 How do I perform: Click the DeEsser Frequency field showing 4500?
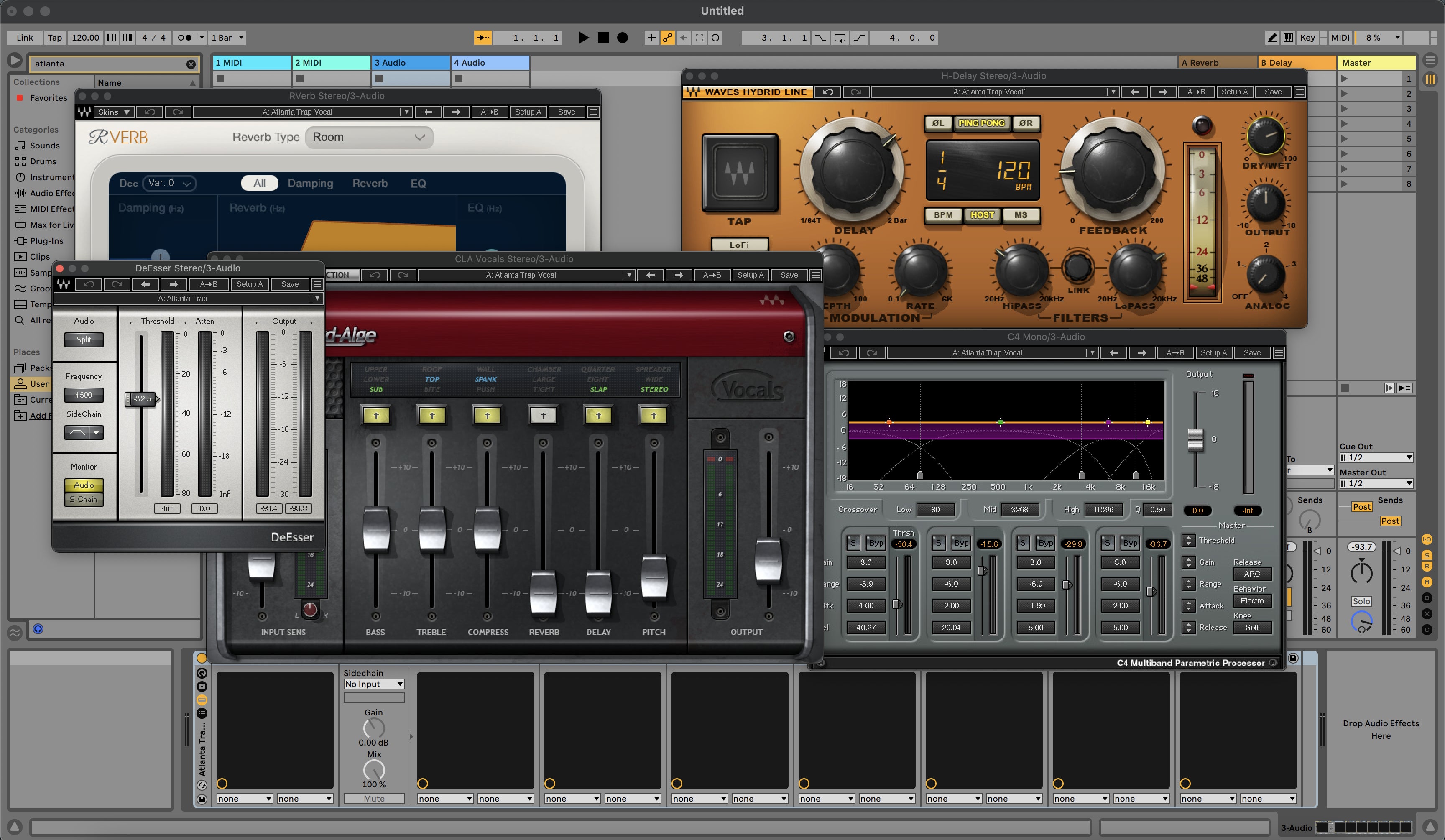[84, 395]
